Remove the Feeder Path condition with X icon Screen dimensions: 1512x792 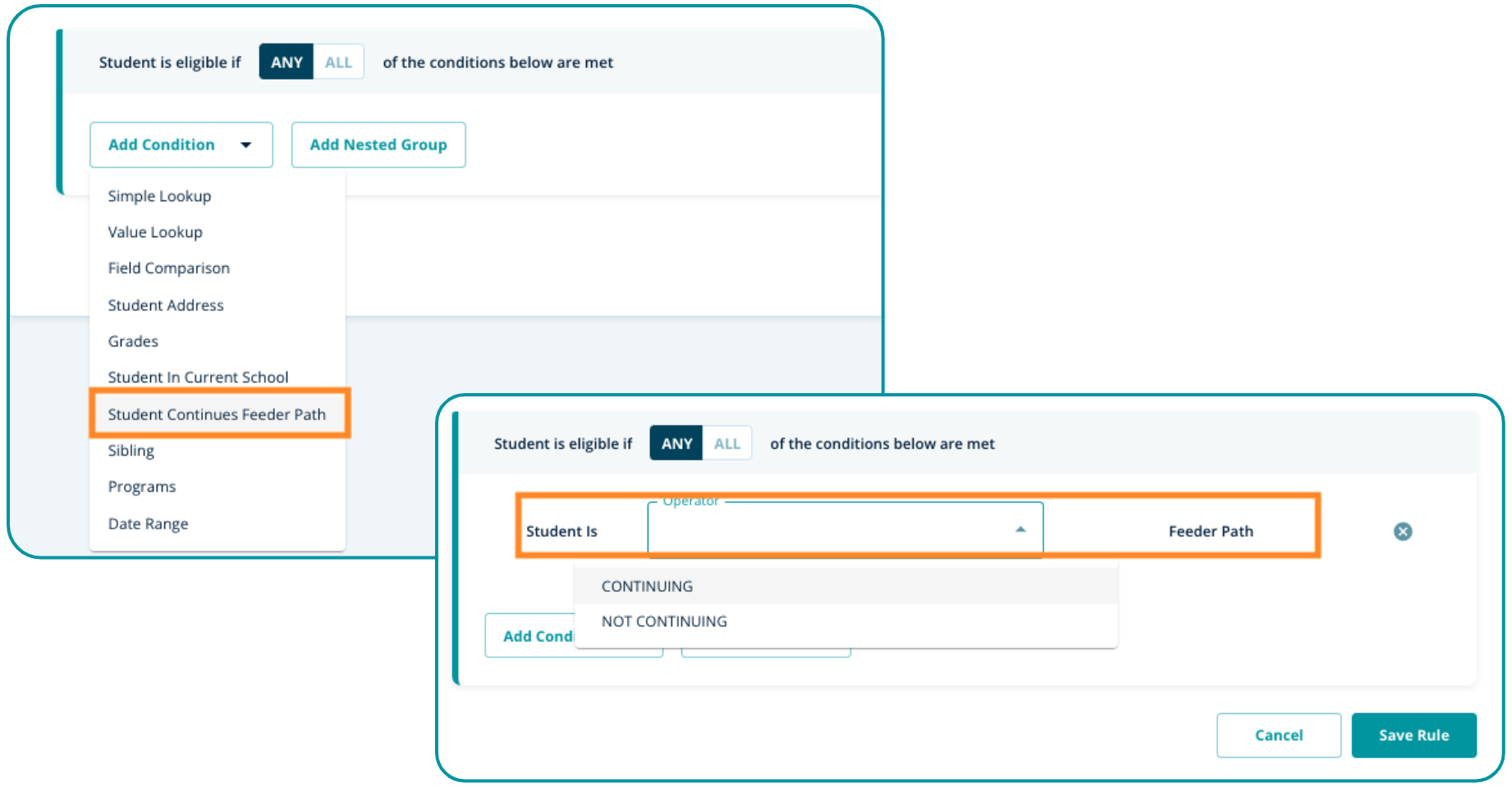coord(1403,532)
